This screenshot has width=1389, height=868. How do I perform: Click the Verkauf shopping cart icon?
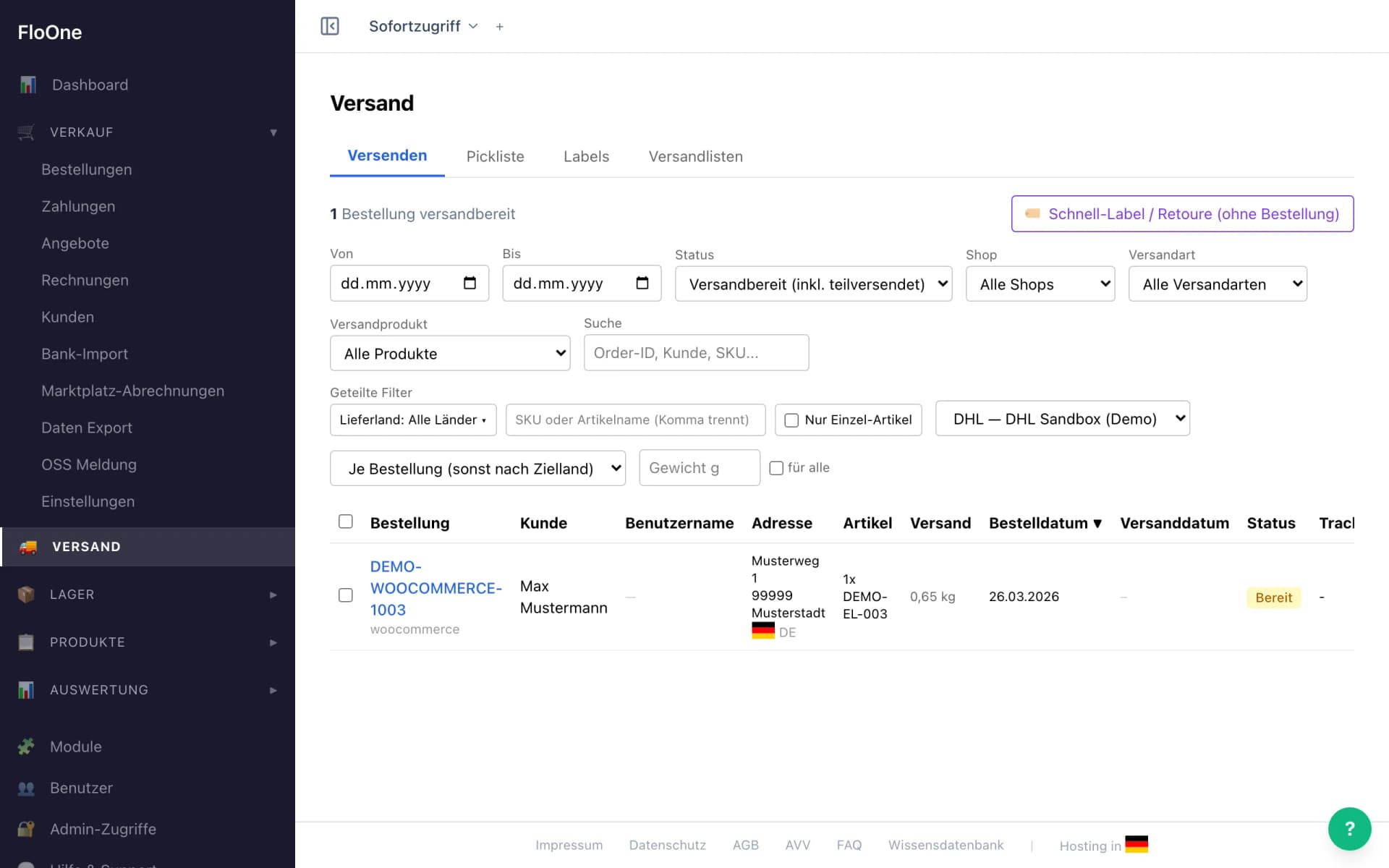click(x=26, y=132)
